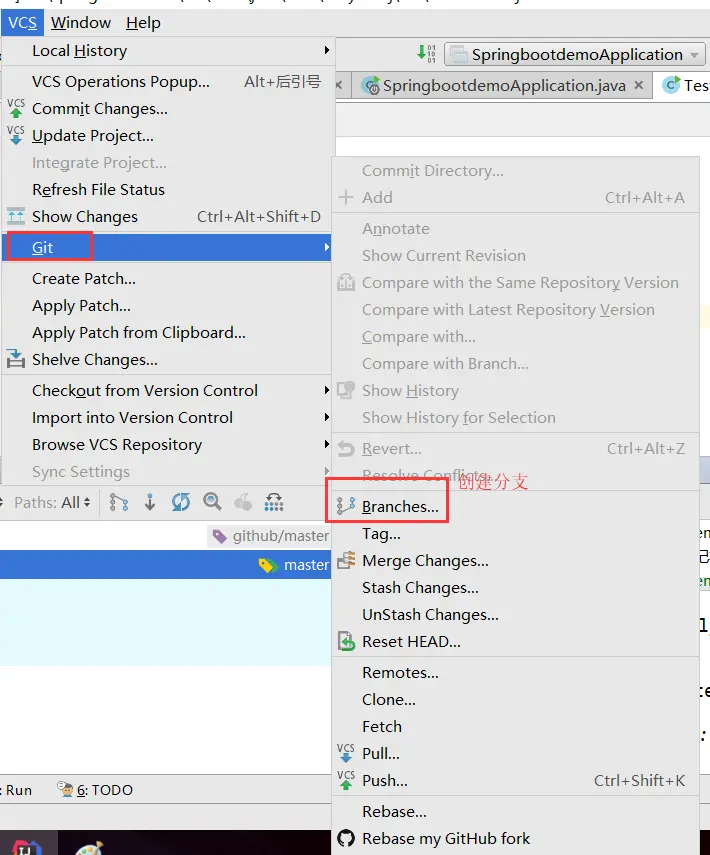
Task: Expand Import into Version Control submenu
Action: click(167, 418)
